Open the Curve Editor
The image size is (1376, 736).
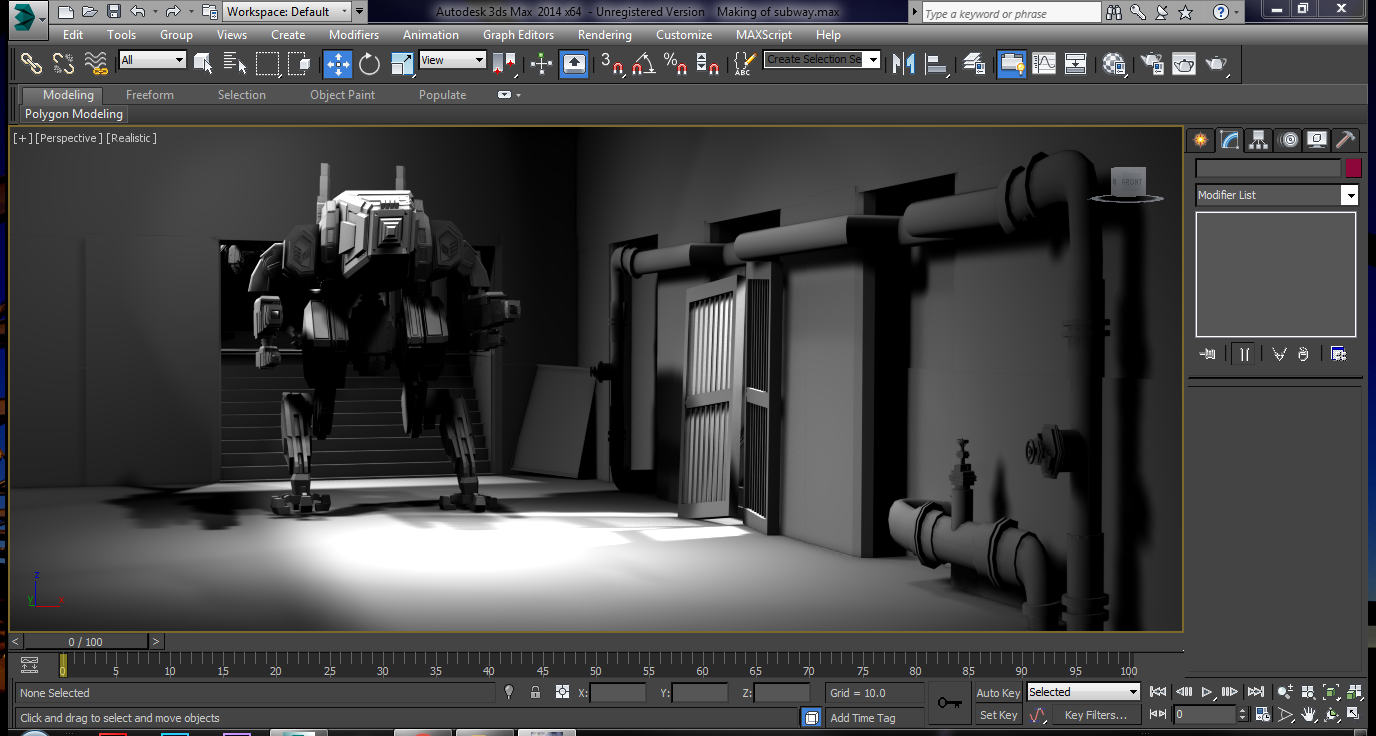pos(1044,64)
